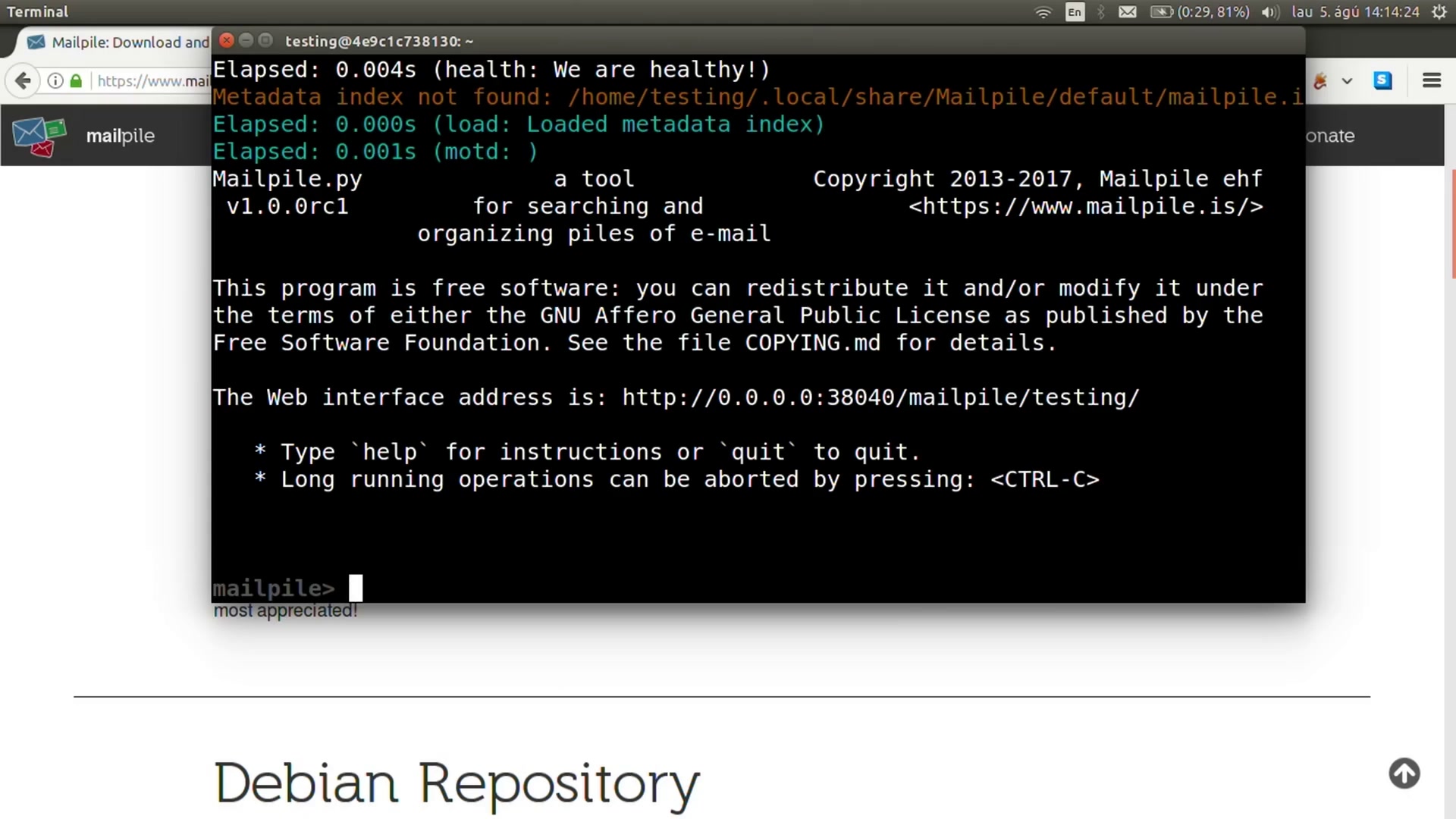Open the sound volume indicator

1270,12
